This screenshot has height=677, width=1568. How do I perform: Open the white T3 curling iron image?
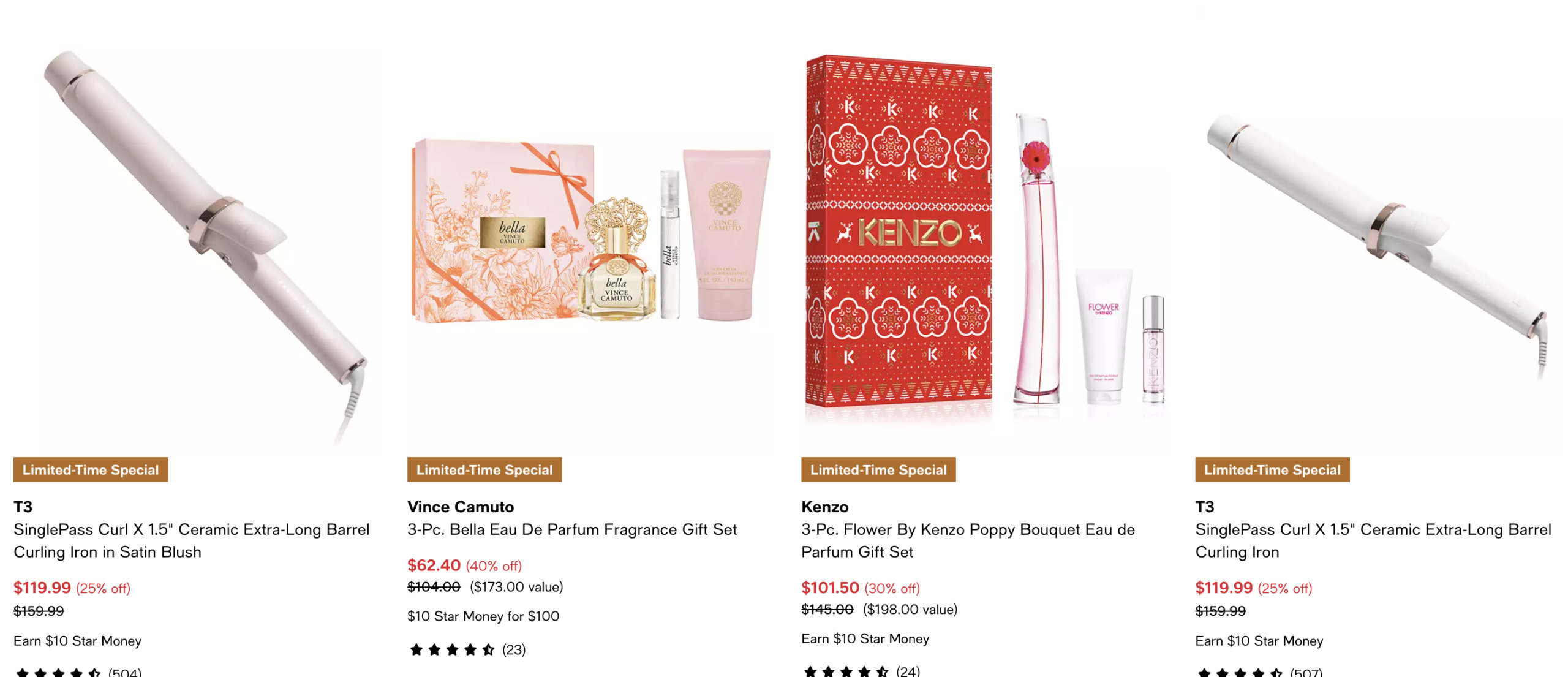pyautogui.click(x=1378, y=245)
